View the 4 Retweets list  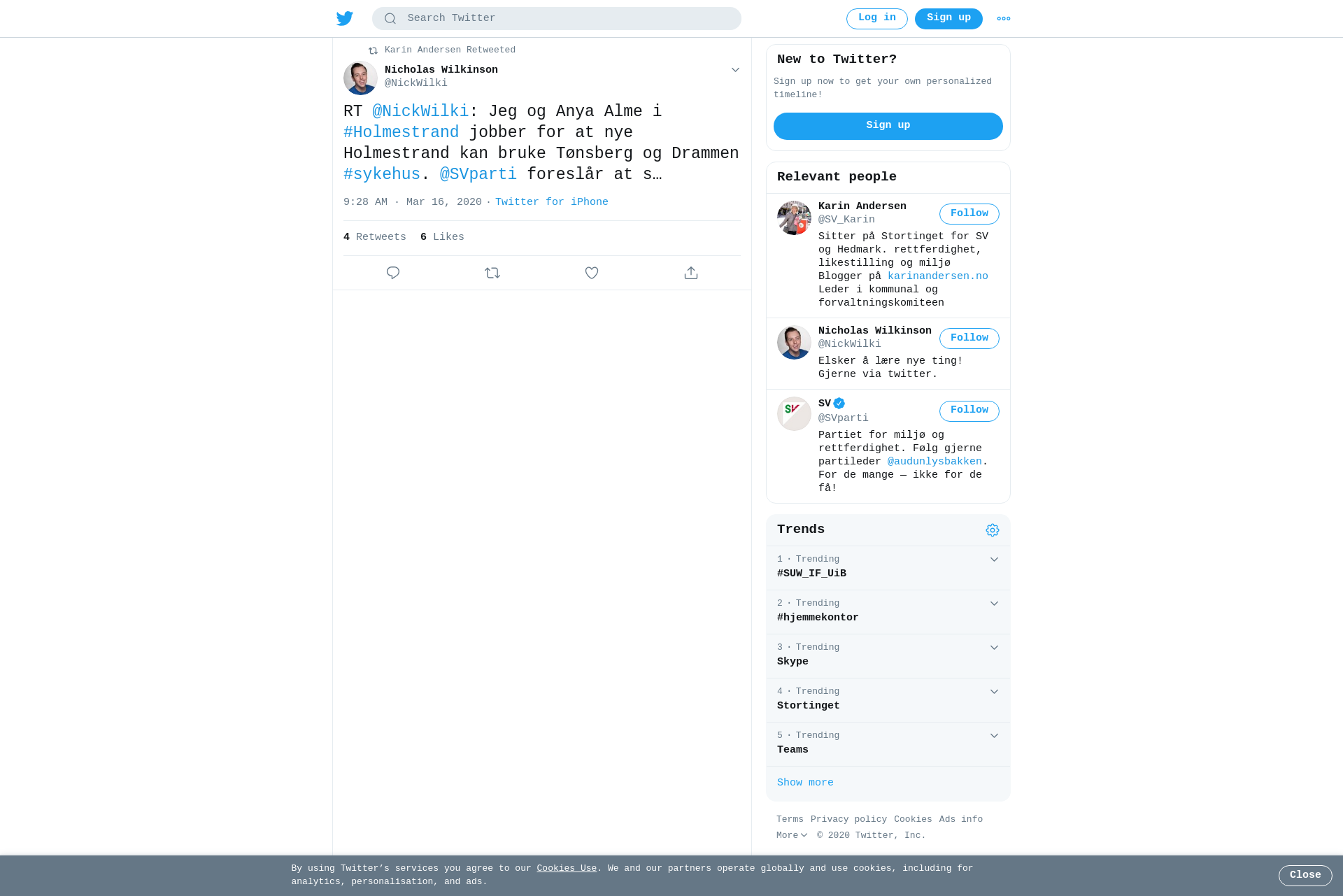pyautogui.click(x=375, y=237)
